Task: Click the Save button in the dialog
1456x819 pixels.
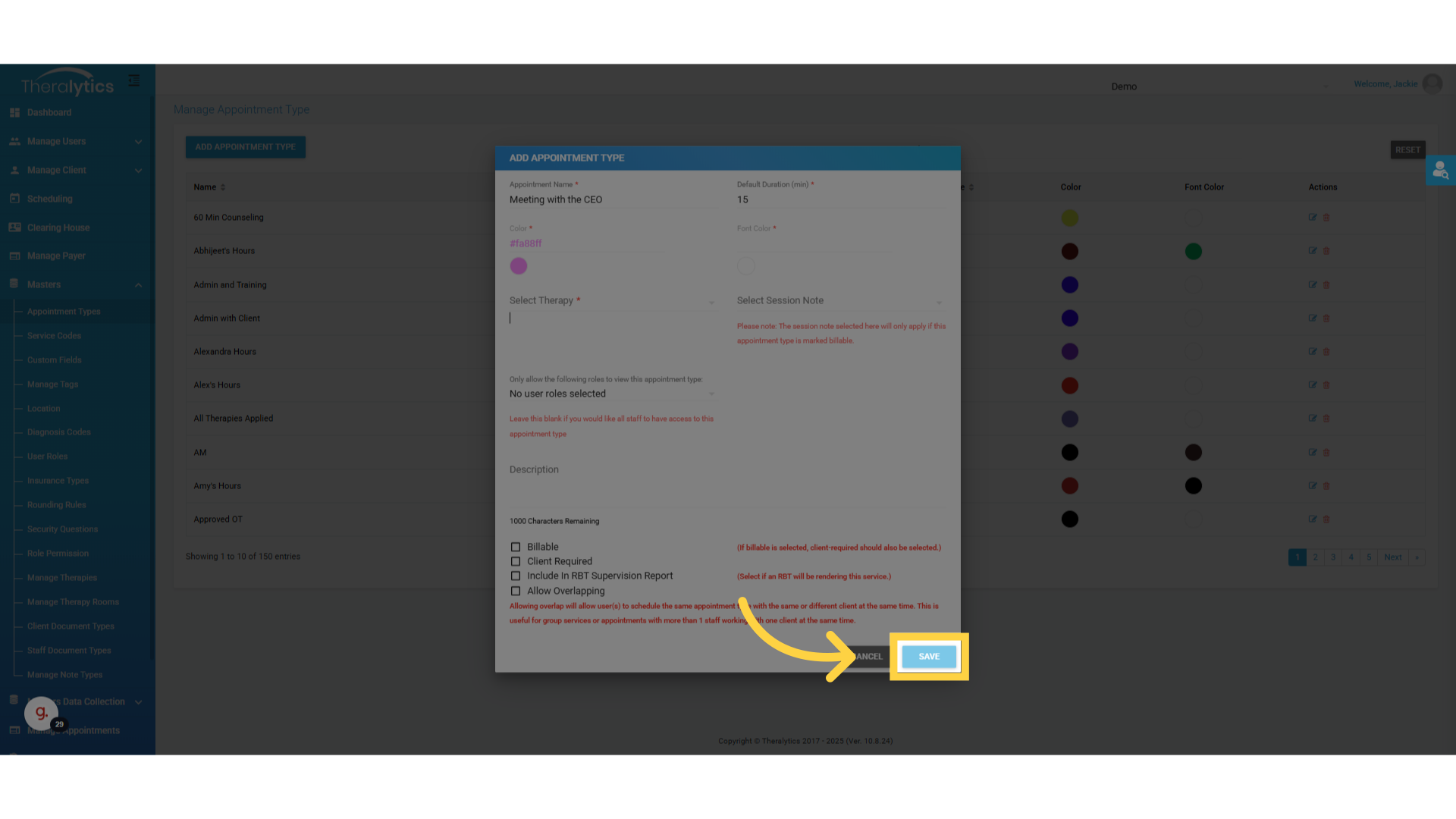Action: pos(928,657)
